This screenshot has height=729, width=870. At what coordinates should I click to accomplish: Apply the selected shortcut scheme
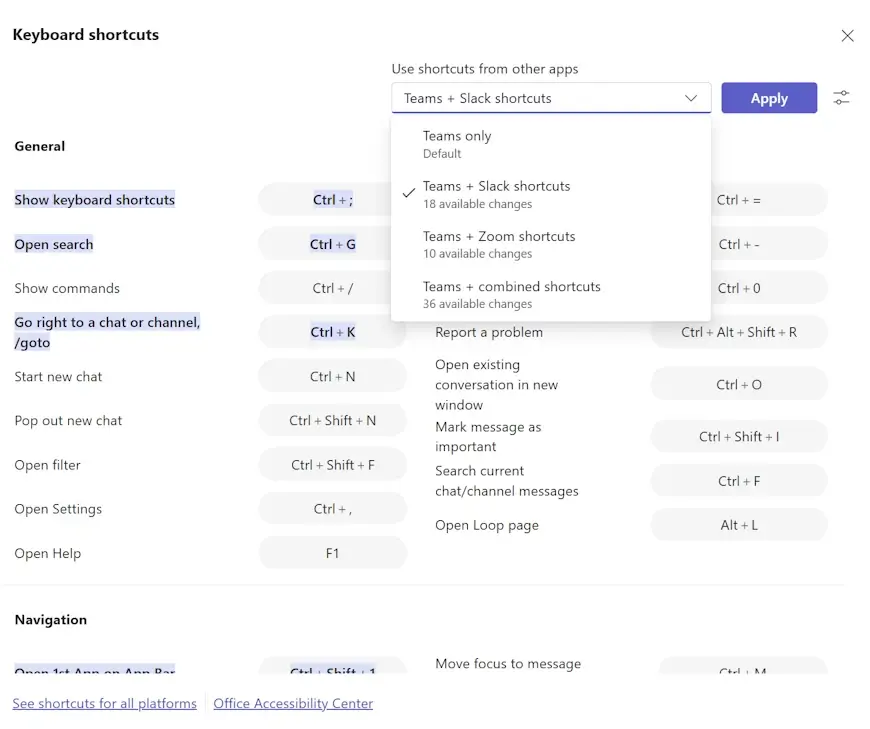pyautogui.click(x=769, y=98)
